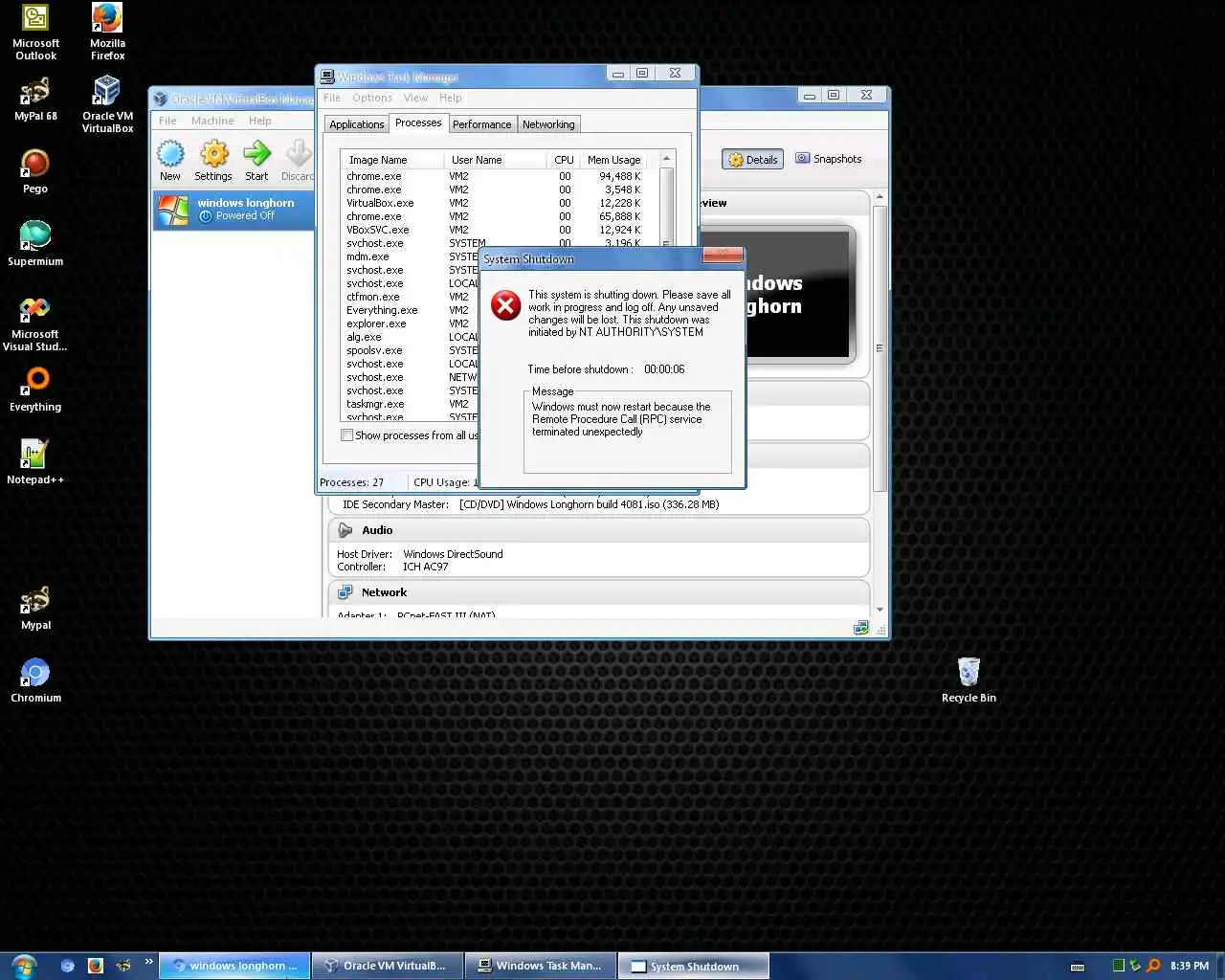This screenshot has width=1225, height=980.
Task: Switch to windows longhorn taskbar button
Action: point(234,966)
